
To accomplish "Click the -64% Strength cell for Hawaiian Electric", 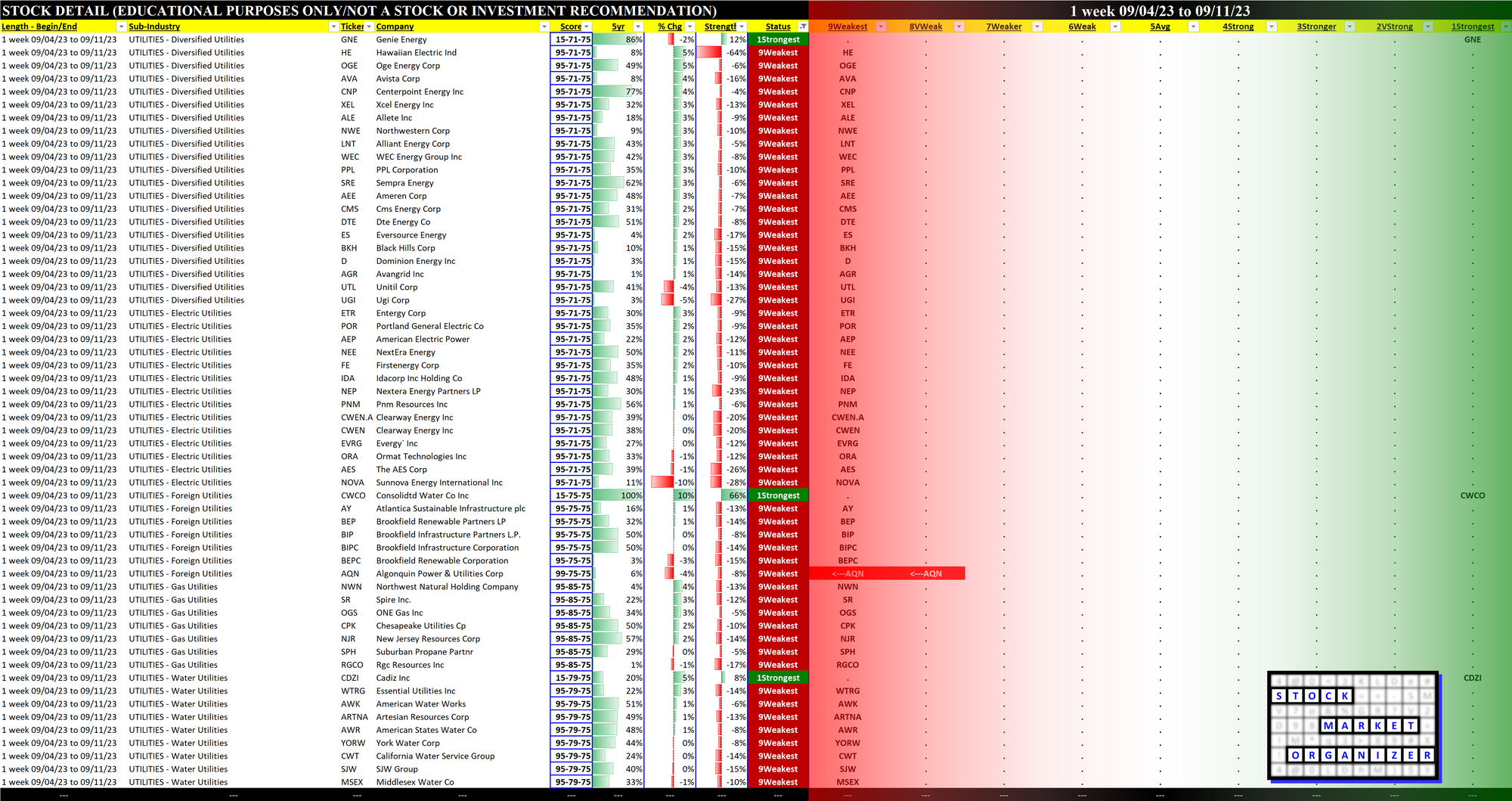I will [722, 53].
